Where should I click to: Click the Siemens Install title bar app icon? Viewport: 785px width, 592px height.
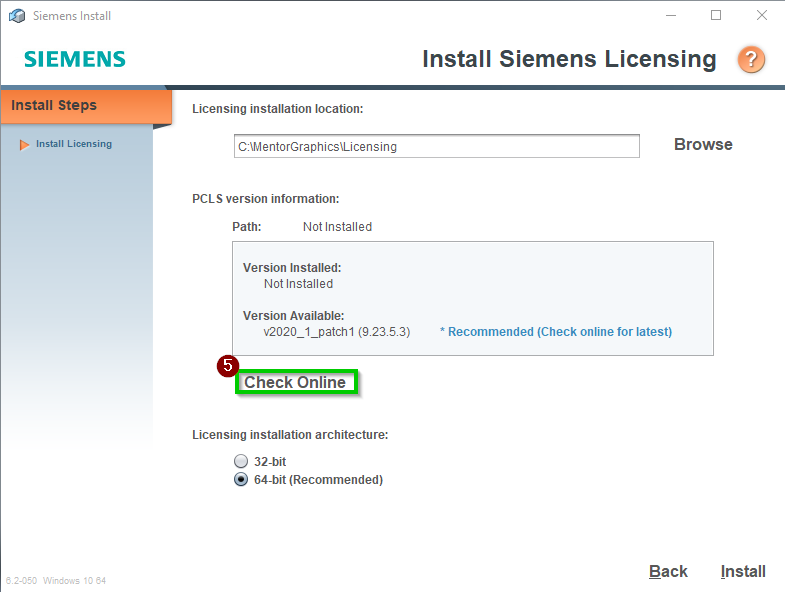(x=17, y=16)
